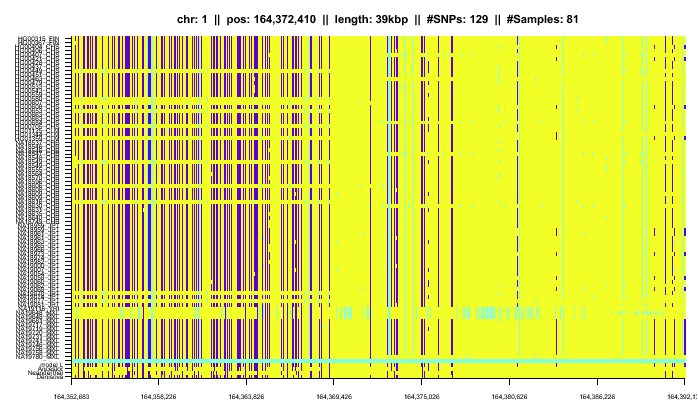This screenshot has width=698, height=410.
Task: Click x-axis tick label 164,369,426
Action: 334,396
